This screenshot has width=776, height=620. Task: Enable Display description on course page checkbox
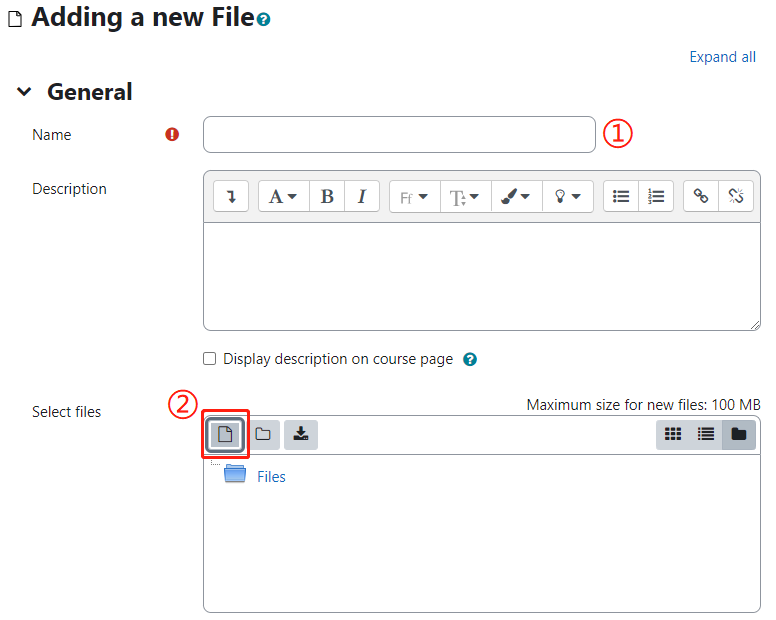[x=209, y=359]
